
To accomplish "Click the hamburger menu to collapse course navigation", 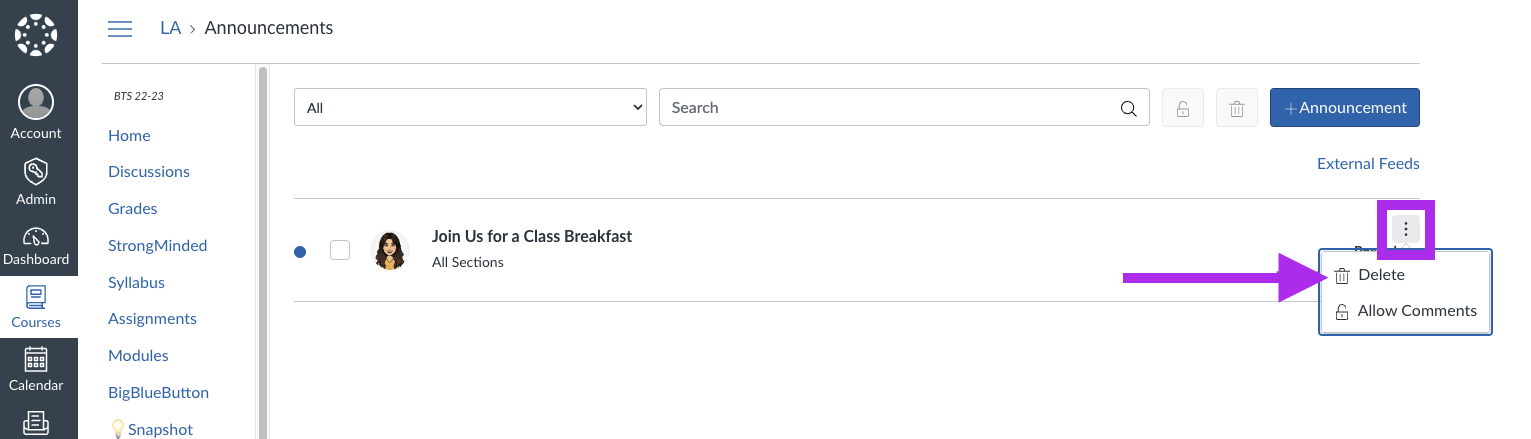I will (120, 28).
